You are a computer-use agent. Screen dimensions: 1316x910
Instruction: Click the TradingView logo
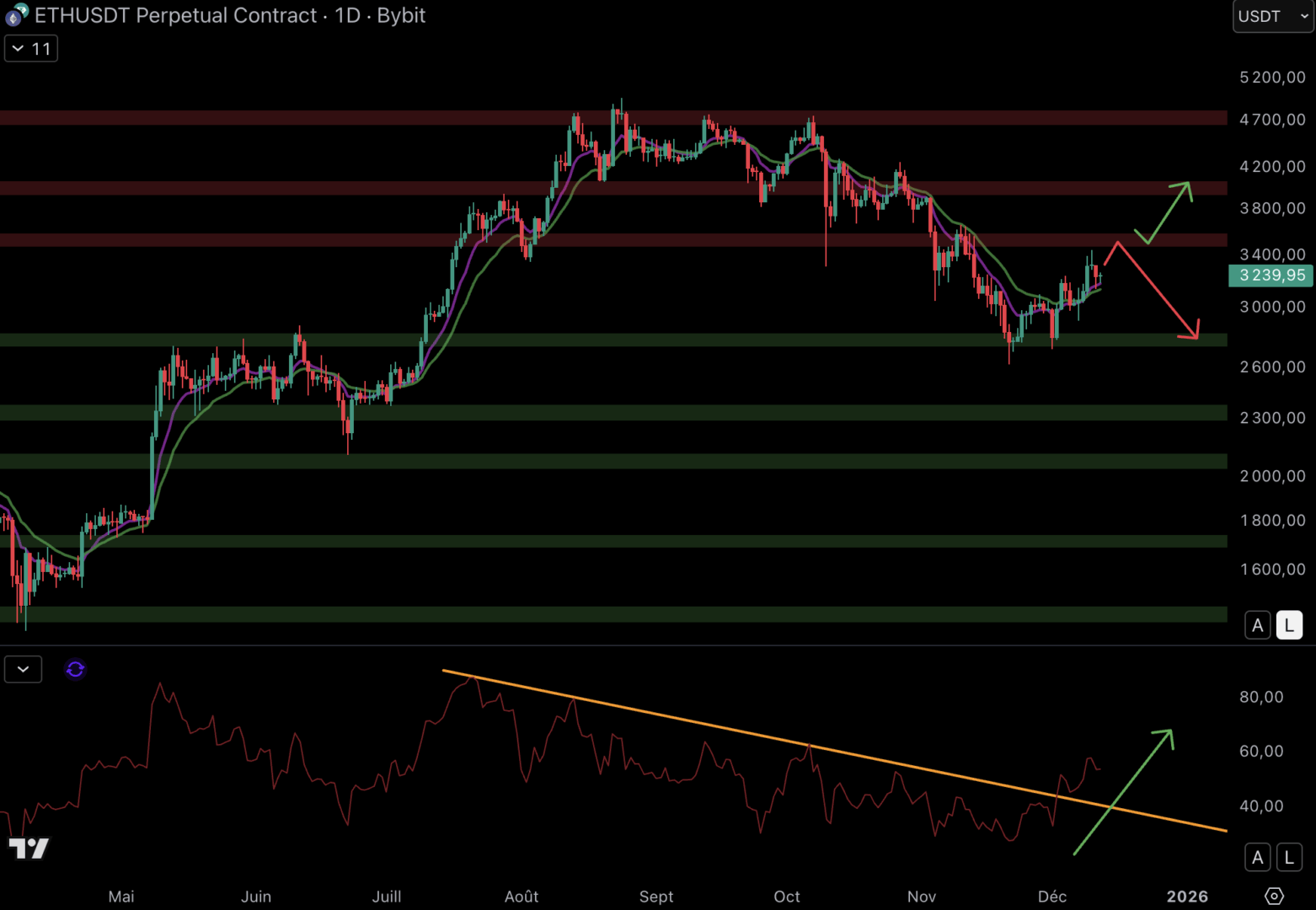point(29,848)
